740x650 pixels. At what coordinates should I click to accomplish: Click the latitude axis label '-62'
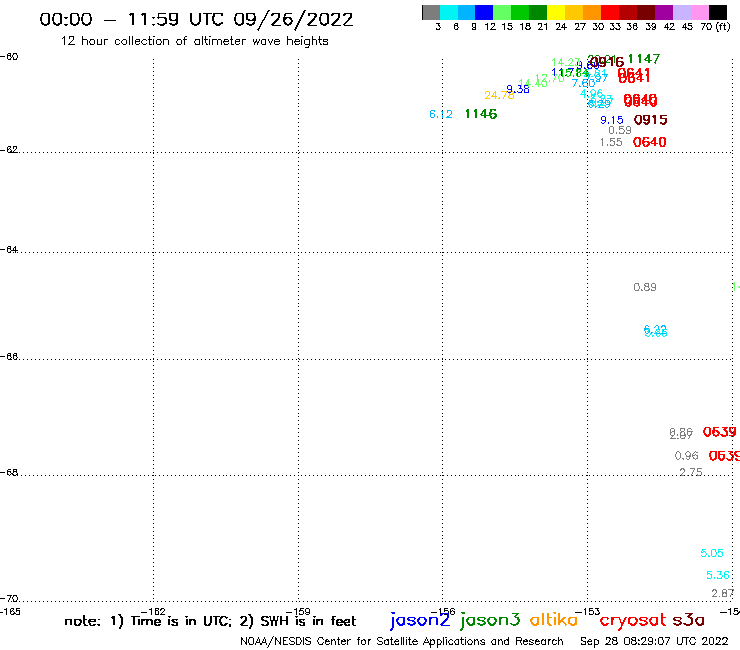[x=9, y=150]
